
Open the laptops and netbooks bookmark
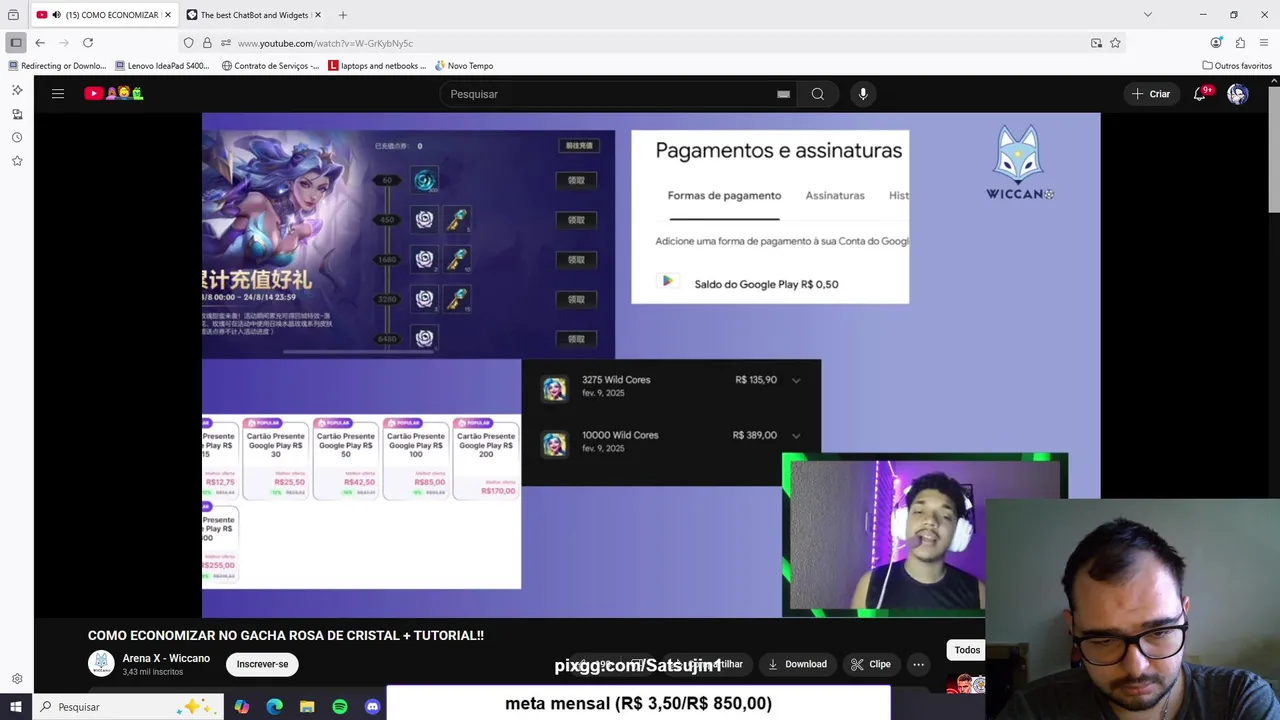click(377, 66)
